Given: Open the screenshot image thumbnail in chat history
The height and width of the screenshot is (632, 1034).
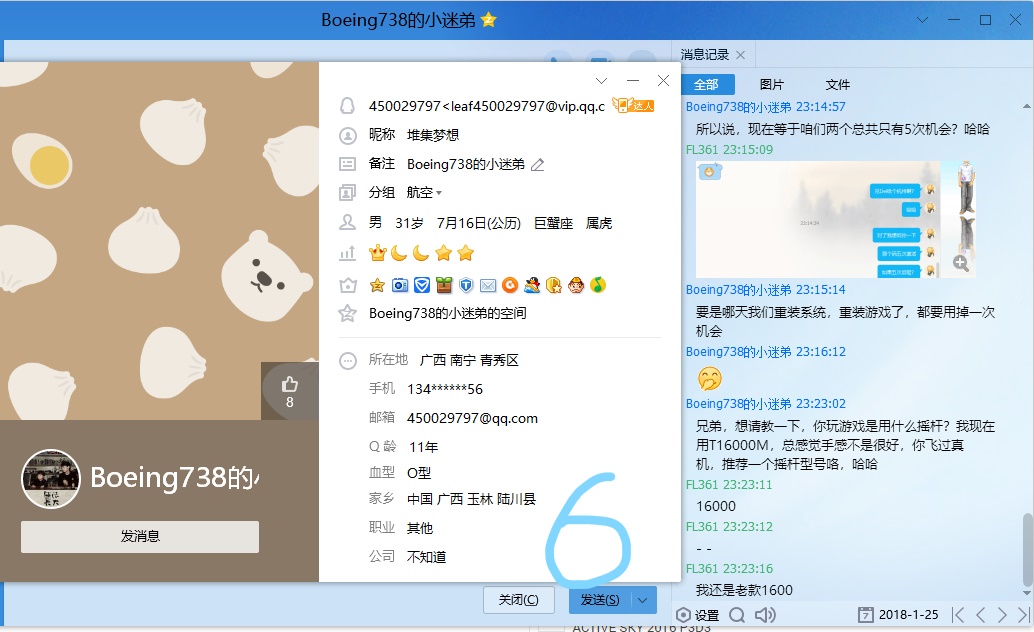Looking at the screenshot, I should point(835,219).
